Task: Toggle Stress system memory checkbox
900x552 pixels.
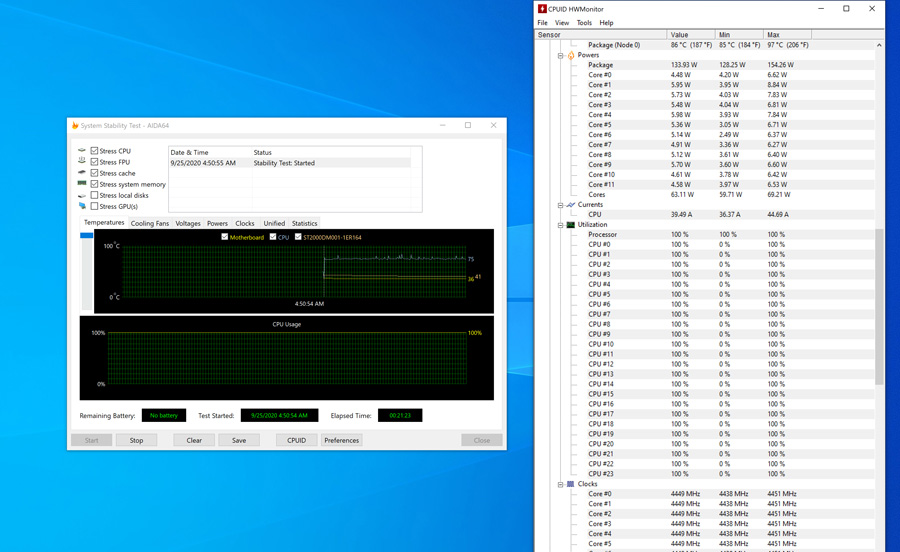Action: (94, 184)
